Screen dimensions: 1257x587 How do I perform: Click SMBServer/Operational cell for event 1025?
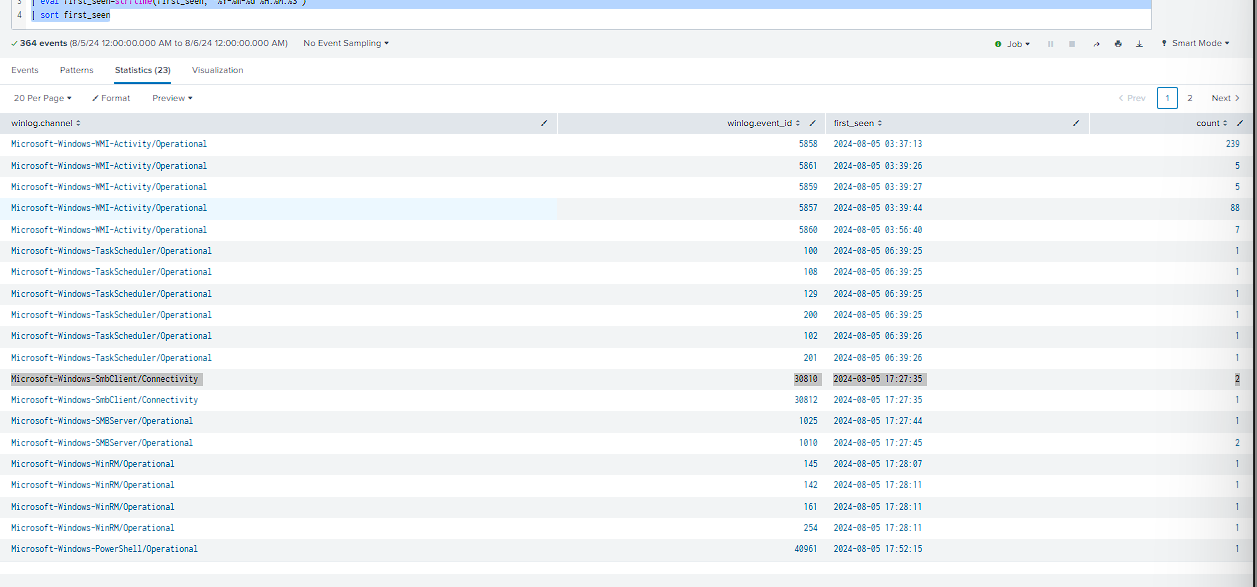[x=102, y=421]
